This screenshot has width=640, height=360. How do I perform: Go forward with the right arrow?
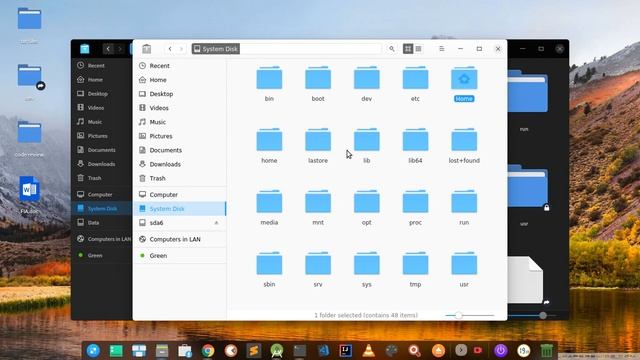point(181,49)
